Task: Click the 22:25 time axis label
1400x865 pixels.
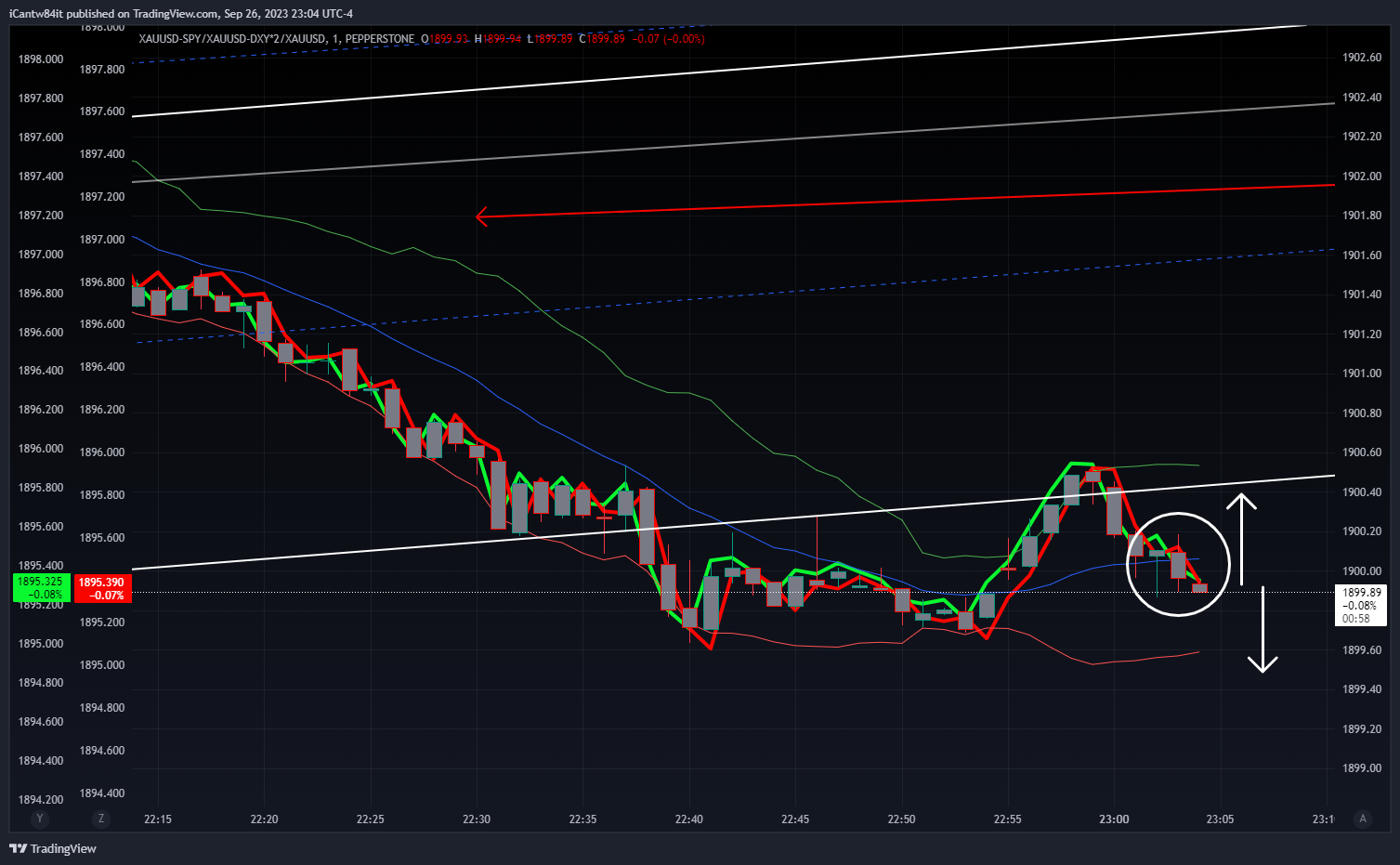Action: click(370, 819)
